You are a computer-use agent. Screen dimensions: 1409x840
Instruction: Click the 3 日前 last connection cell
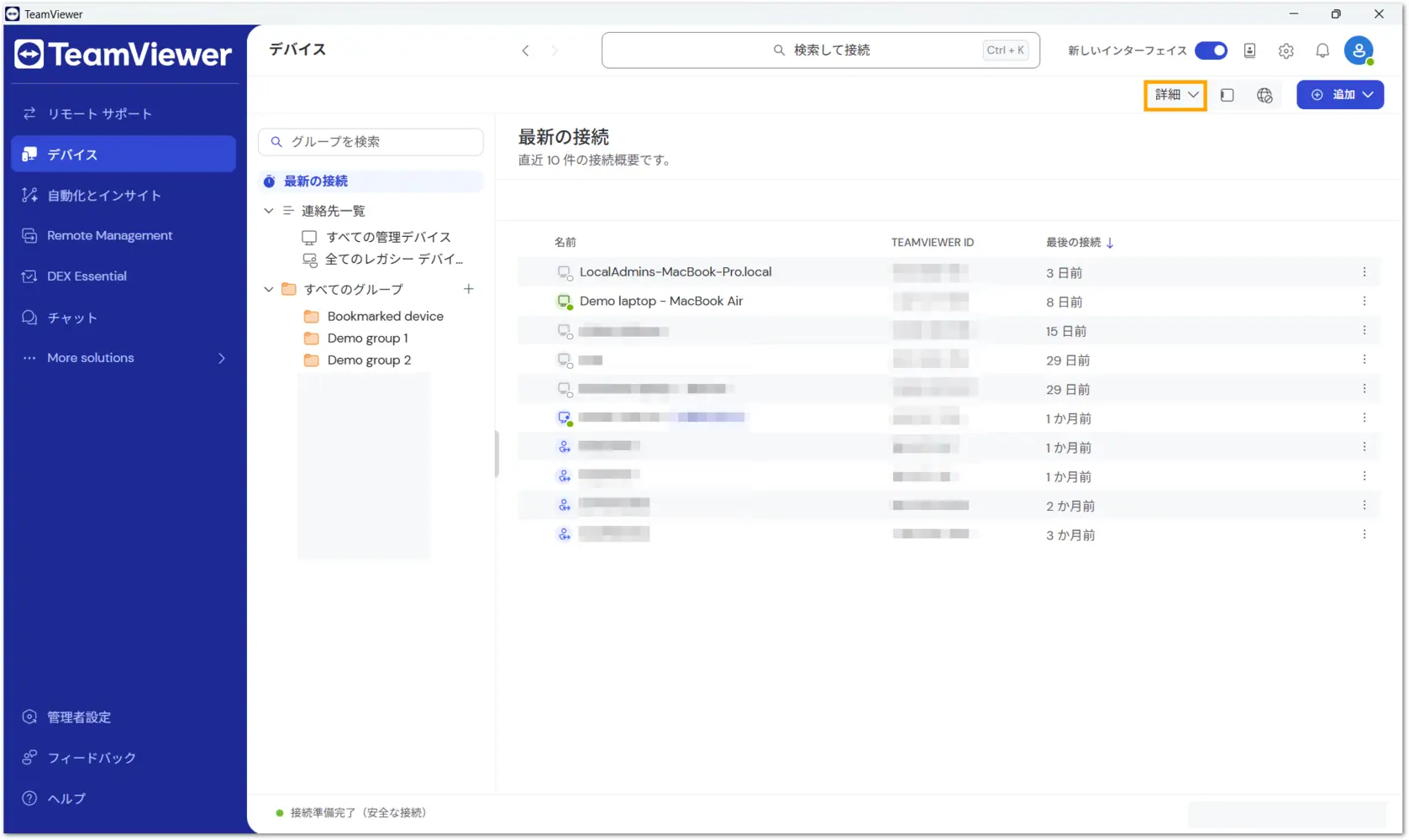(x=1064, y=273)
